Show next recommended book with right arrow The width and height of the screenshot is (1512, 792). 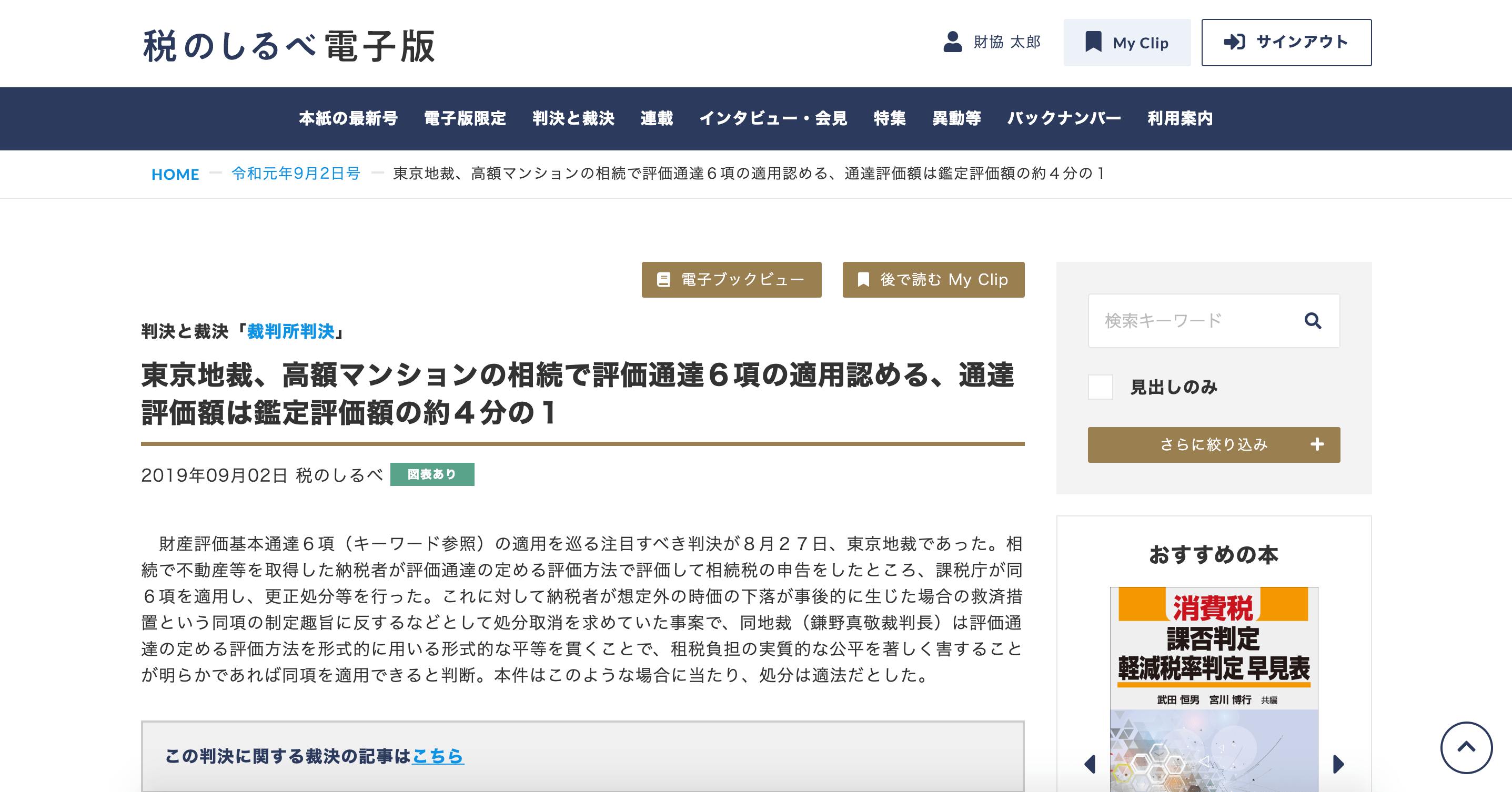coord(1338,764)
